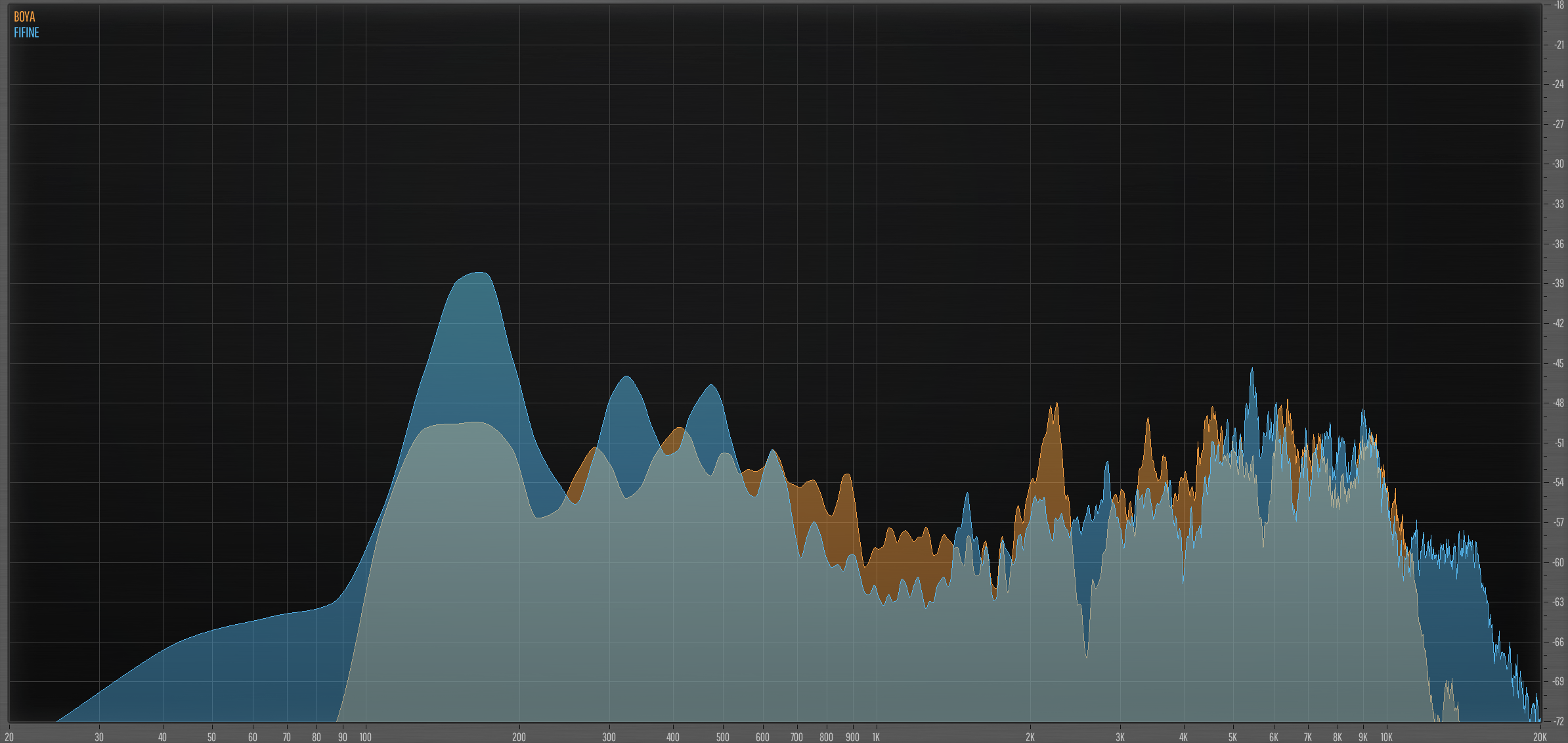Select the 5K frequency axis label
This screenshot has width=1568, height=743.
1232,737
